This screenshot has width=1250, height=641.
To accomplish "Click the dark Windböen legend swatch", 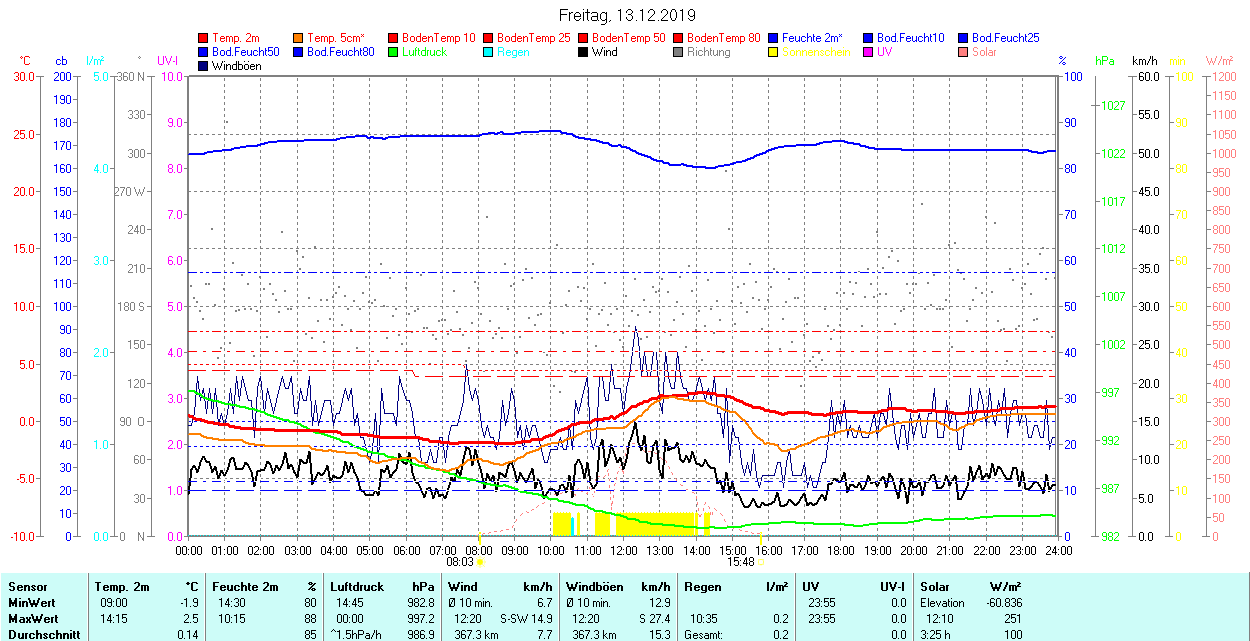I will tap(204, 66).
